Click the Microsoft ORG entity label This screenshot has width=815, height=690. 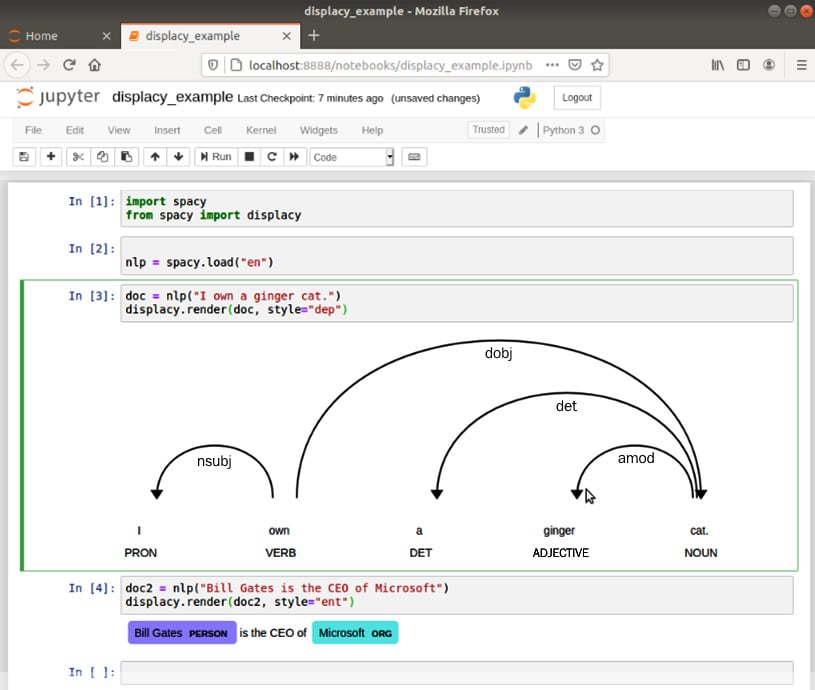coord(355,633)
